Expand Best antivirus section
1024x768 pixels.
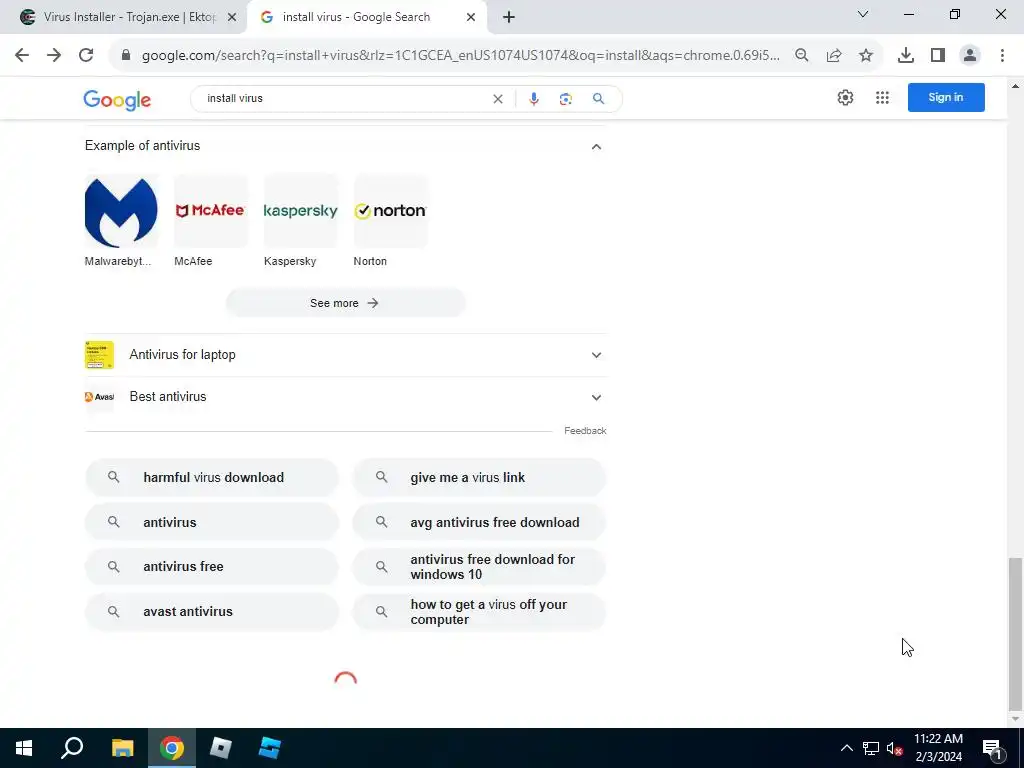[x=345, y=397]
